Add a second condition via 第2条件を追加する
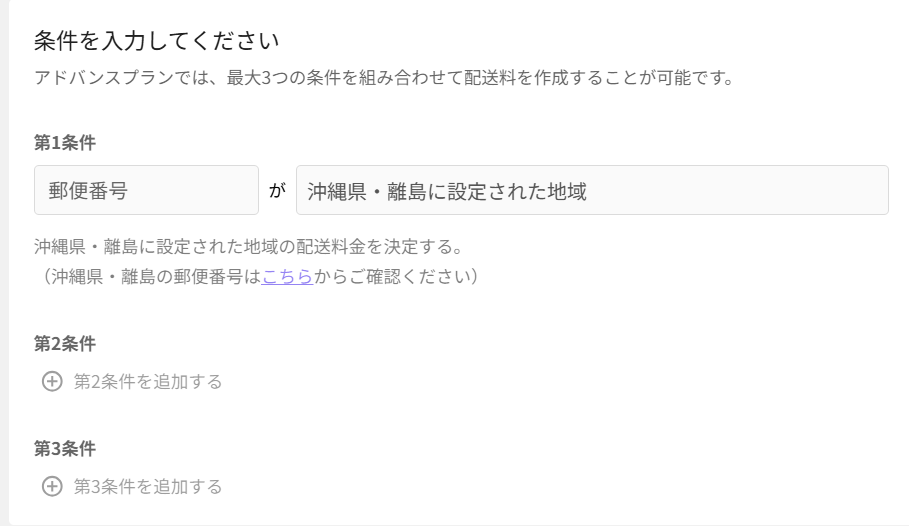This screenshot has width=909, height=526. pyautogui.click(x=147, y=381)
